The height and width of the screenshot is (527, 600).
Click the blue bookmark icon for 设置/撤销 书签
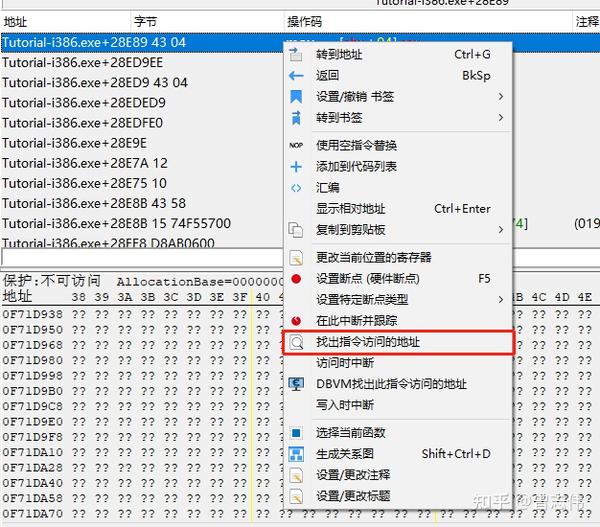(x=296, y=97)
